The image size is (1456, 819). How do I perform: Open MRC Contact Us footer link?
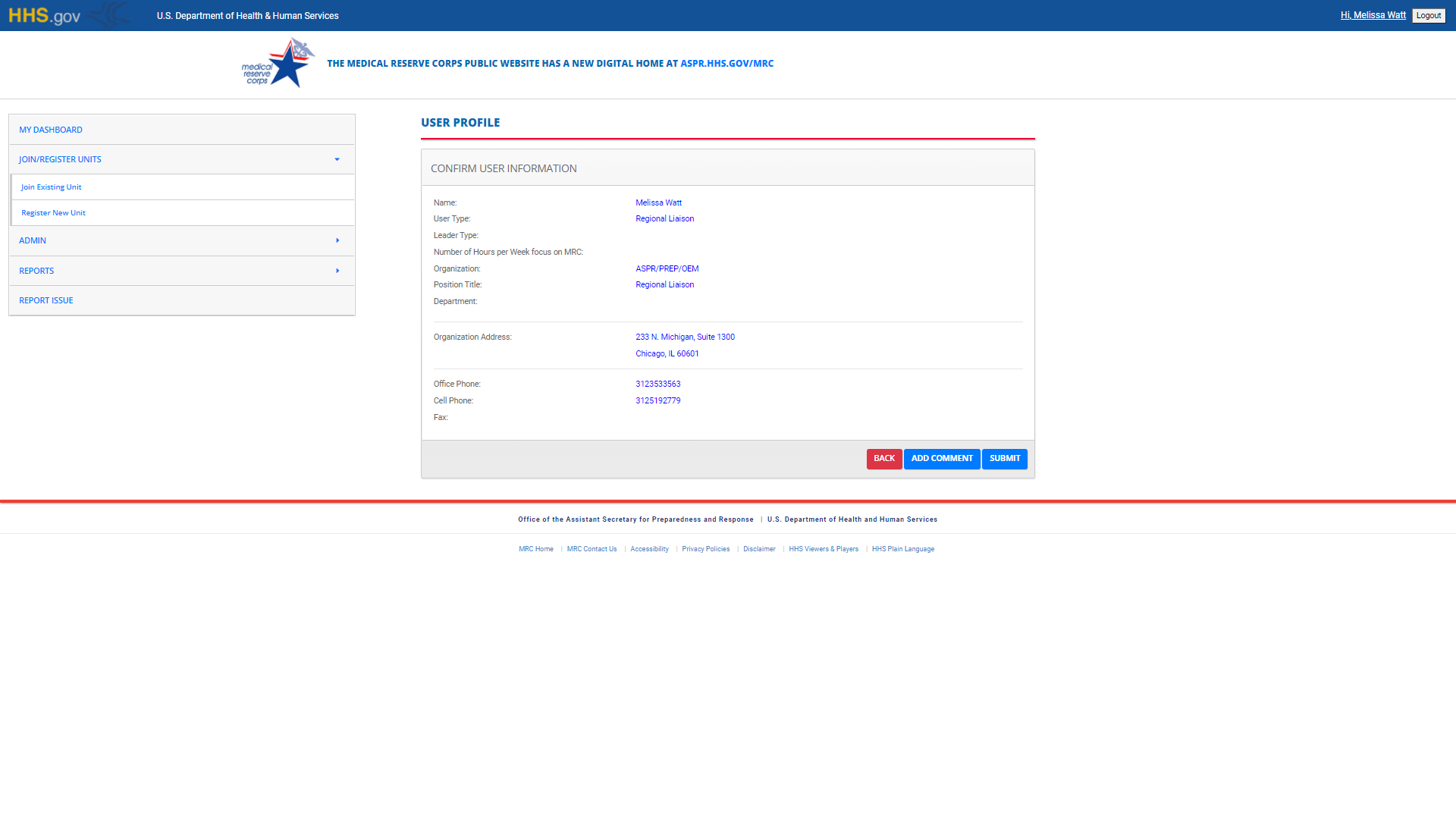click(x=591, y=549)
